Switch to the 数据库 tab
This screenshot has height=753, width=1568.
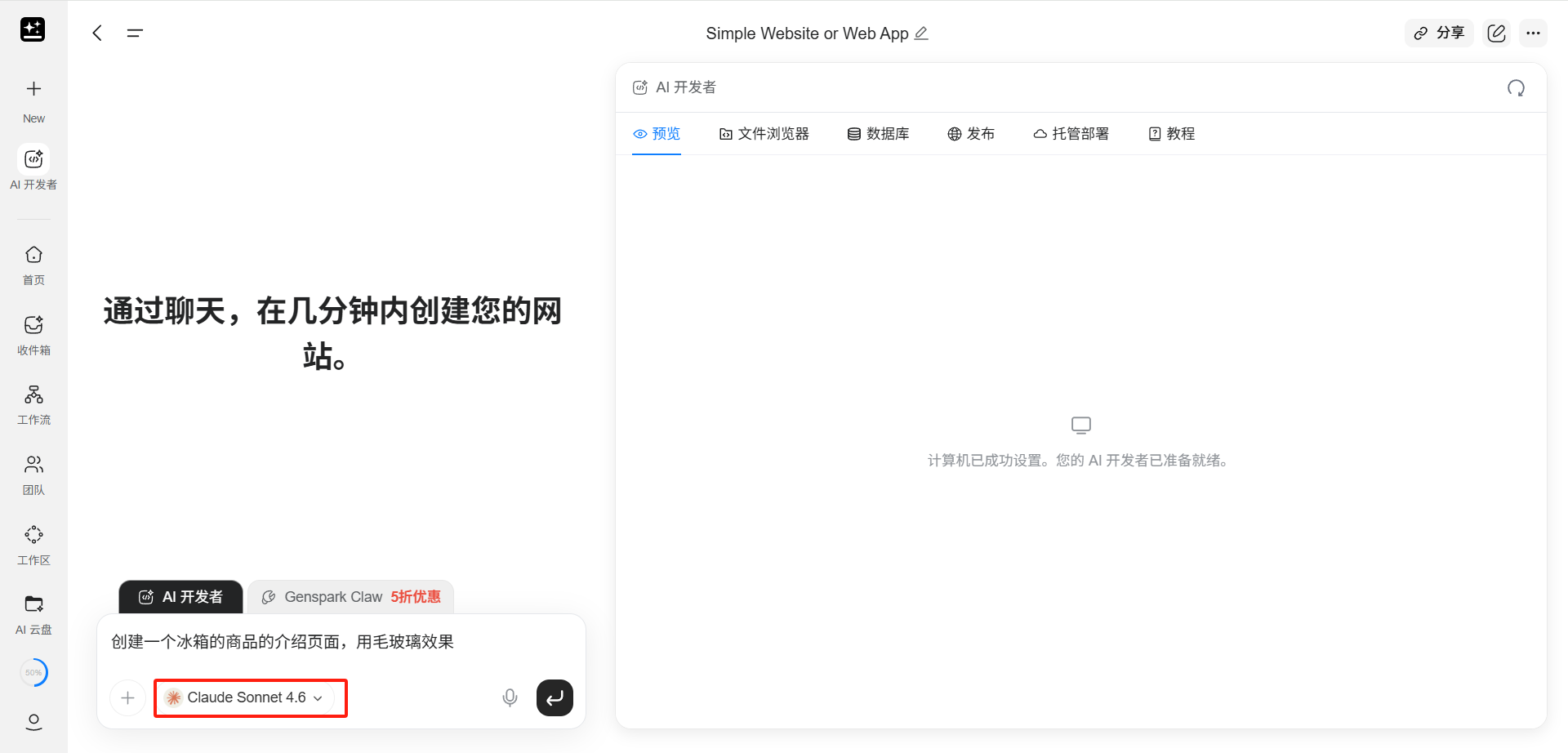tap(878, 134)
